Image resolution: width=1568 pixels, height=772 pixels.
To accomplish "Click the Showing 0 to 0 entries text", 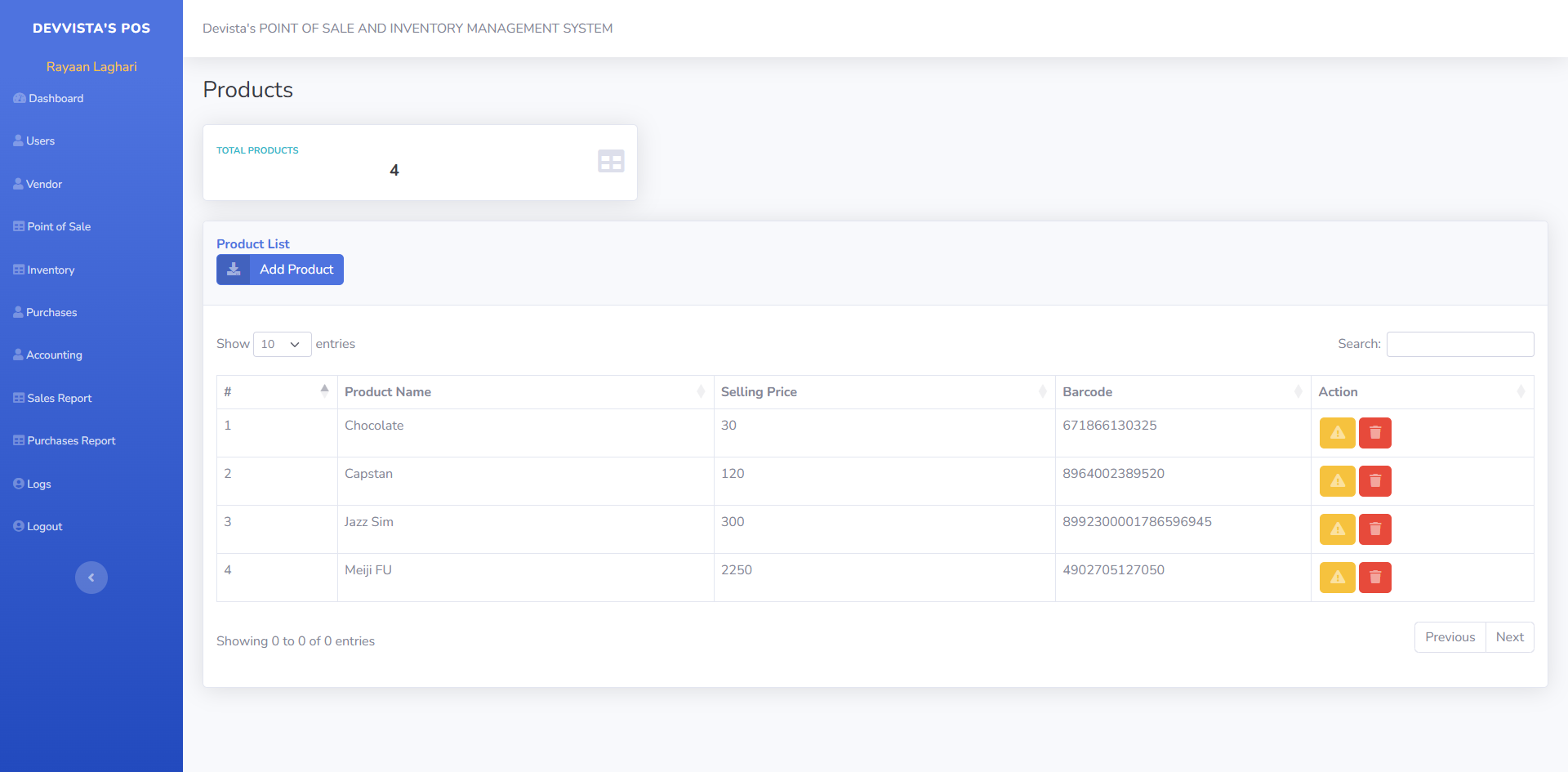I will 296,641.
